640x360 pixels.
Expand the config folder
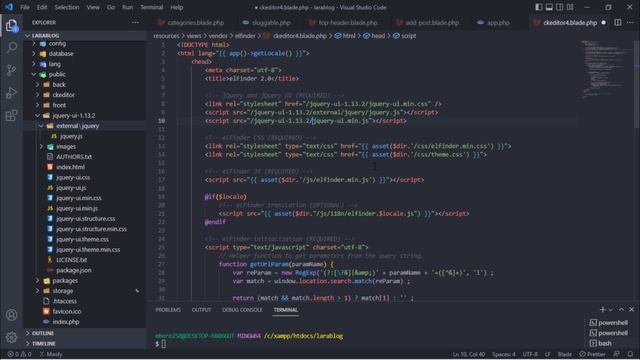point(57,43)
